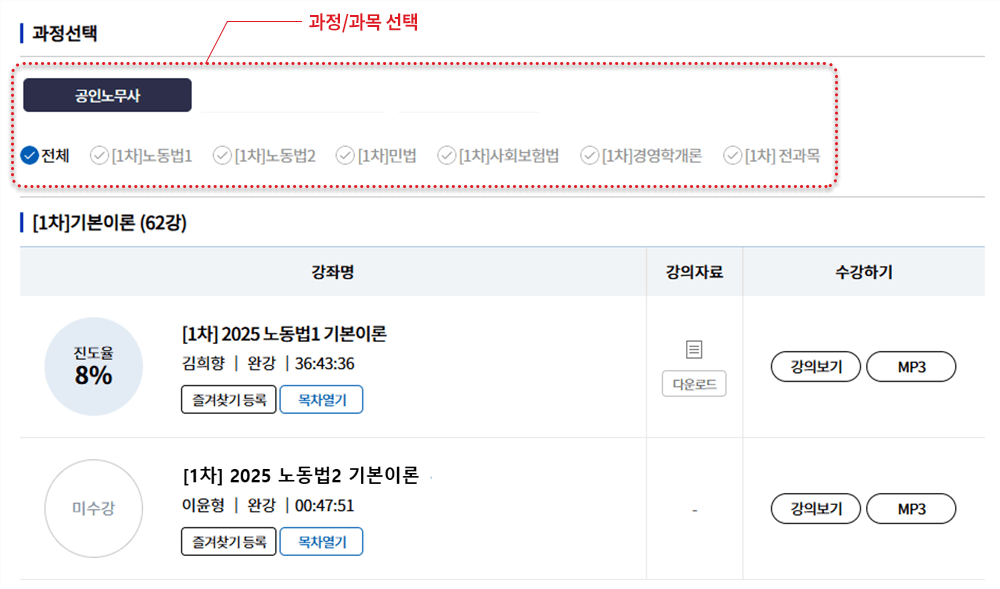Check the [1차]노동법2 filter
Viewport: 1000px width, 589px height.
[222, 156]
